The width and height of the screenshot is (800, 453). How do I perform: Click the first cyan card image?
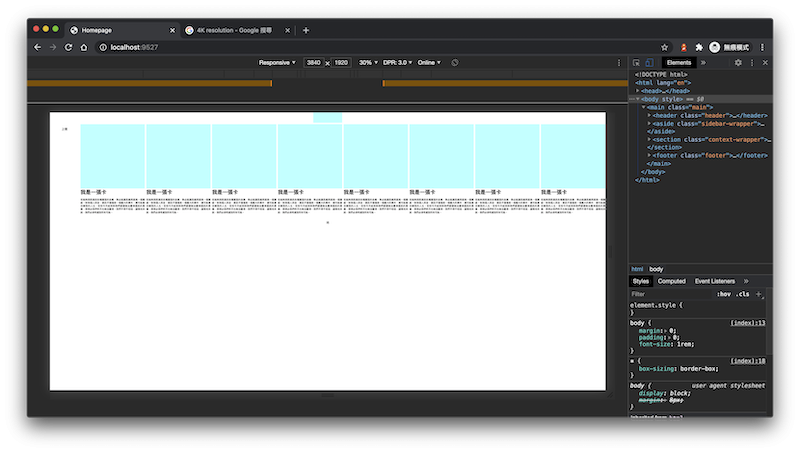(113, 156)
